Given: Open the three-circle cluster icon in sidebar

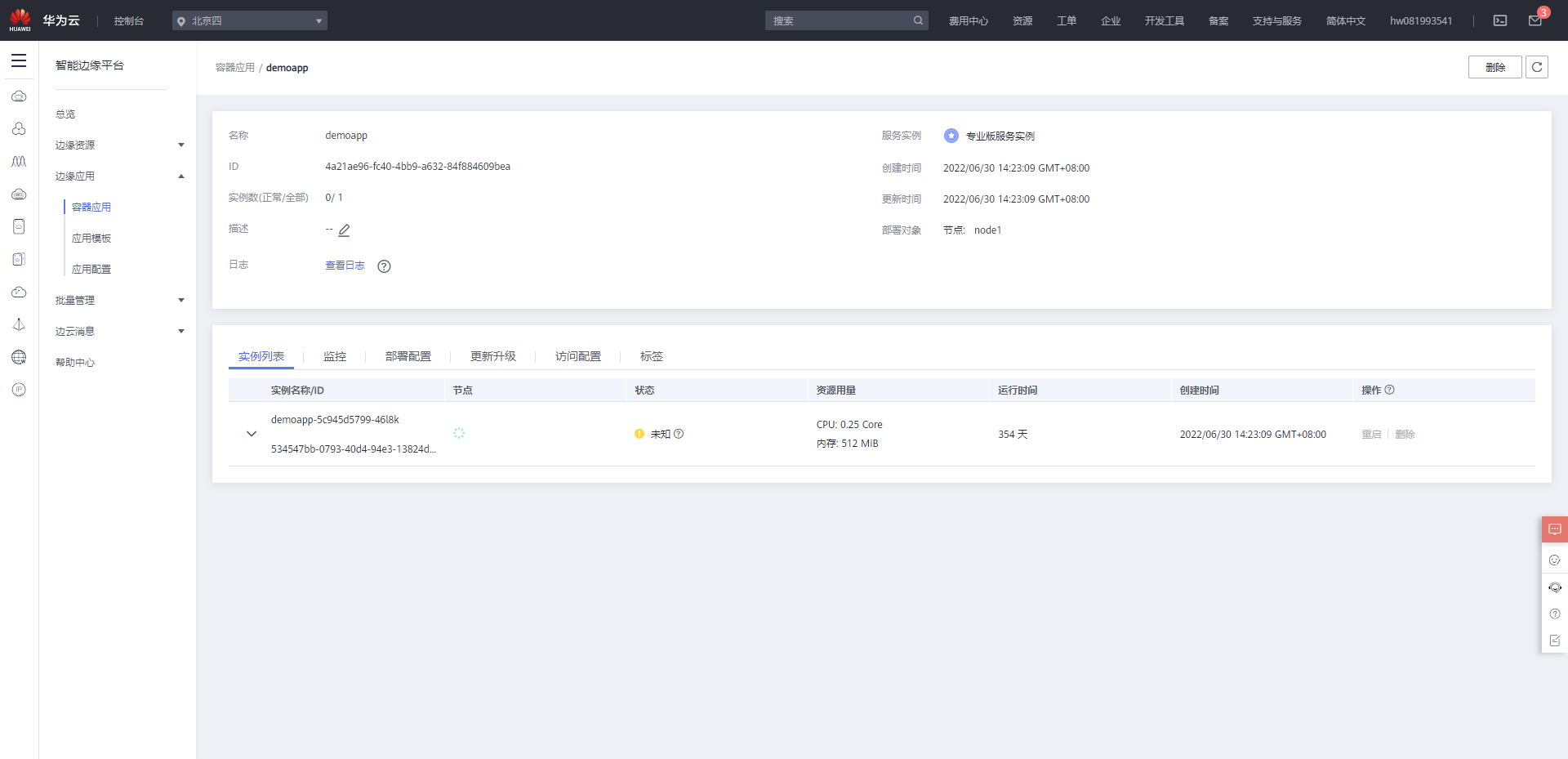Looking at the screenshot, I should tap(19, 129).
